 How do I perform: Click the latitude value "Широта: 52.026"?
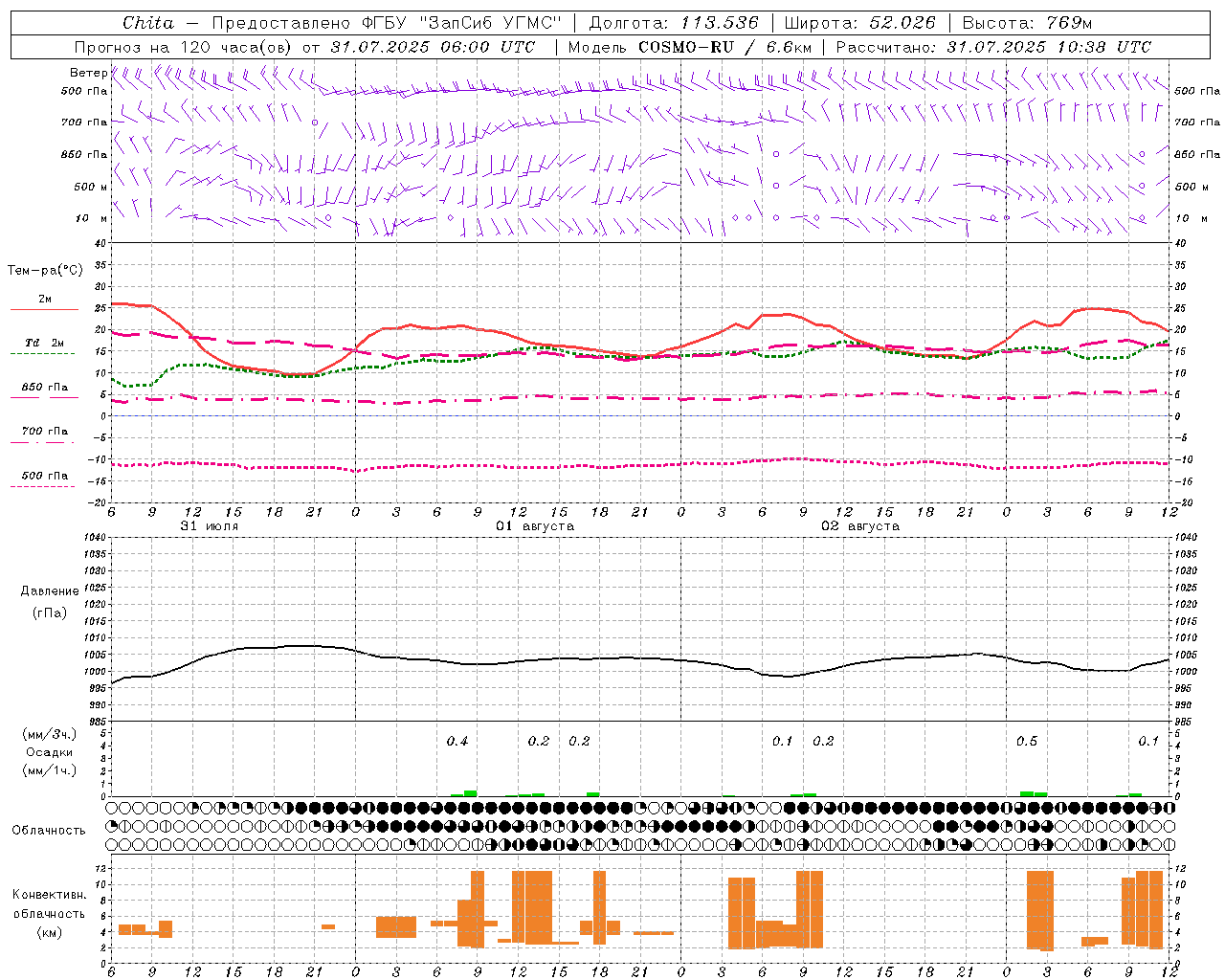pos(859,23)
